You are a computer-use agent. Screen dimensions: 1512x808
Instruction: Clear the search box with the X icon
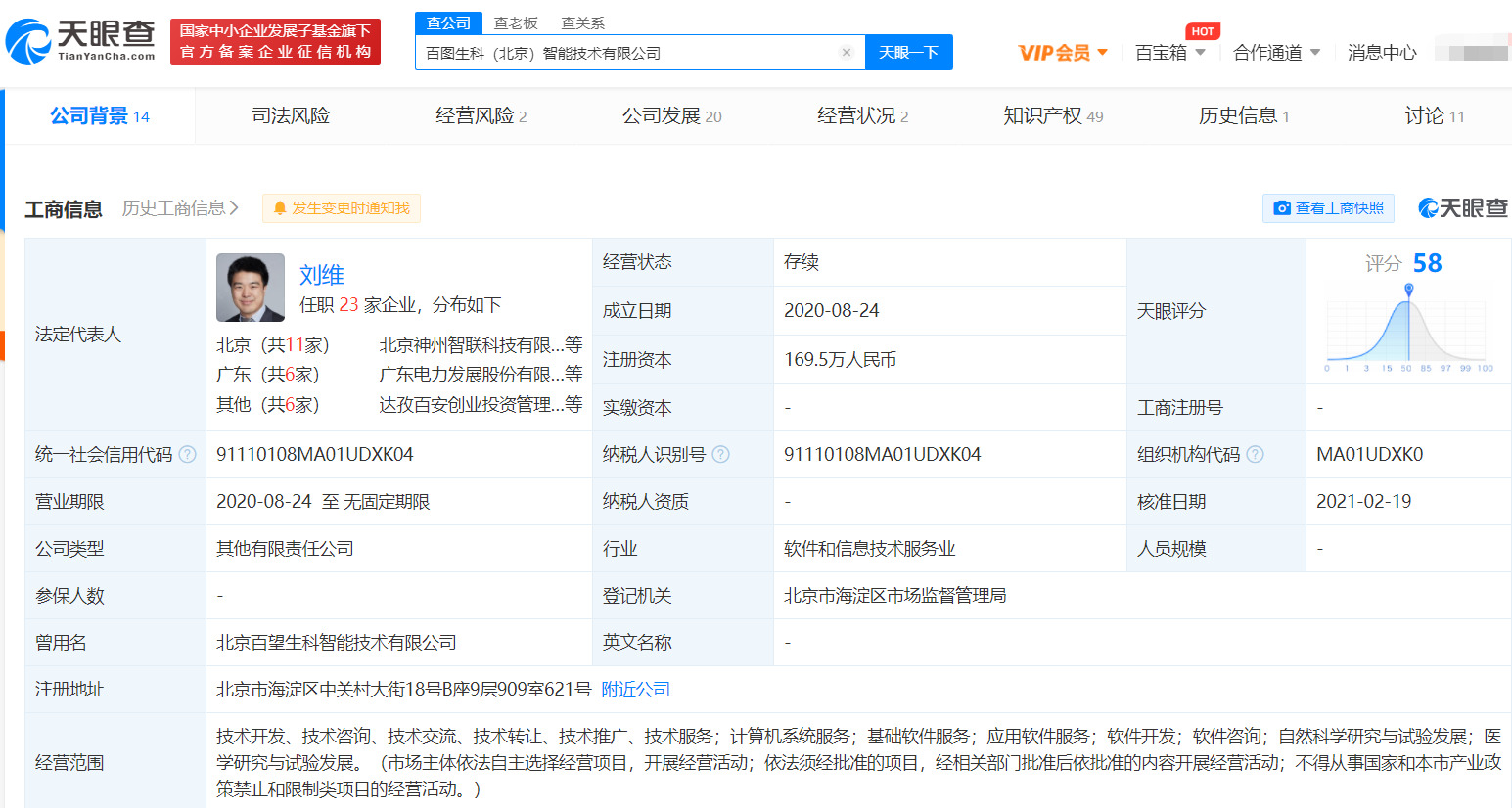(847, 53)
